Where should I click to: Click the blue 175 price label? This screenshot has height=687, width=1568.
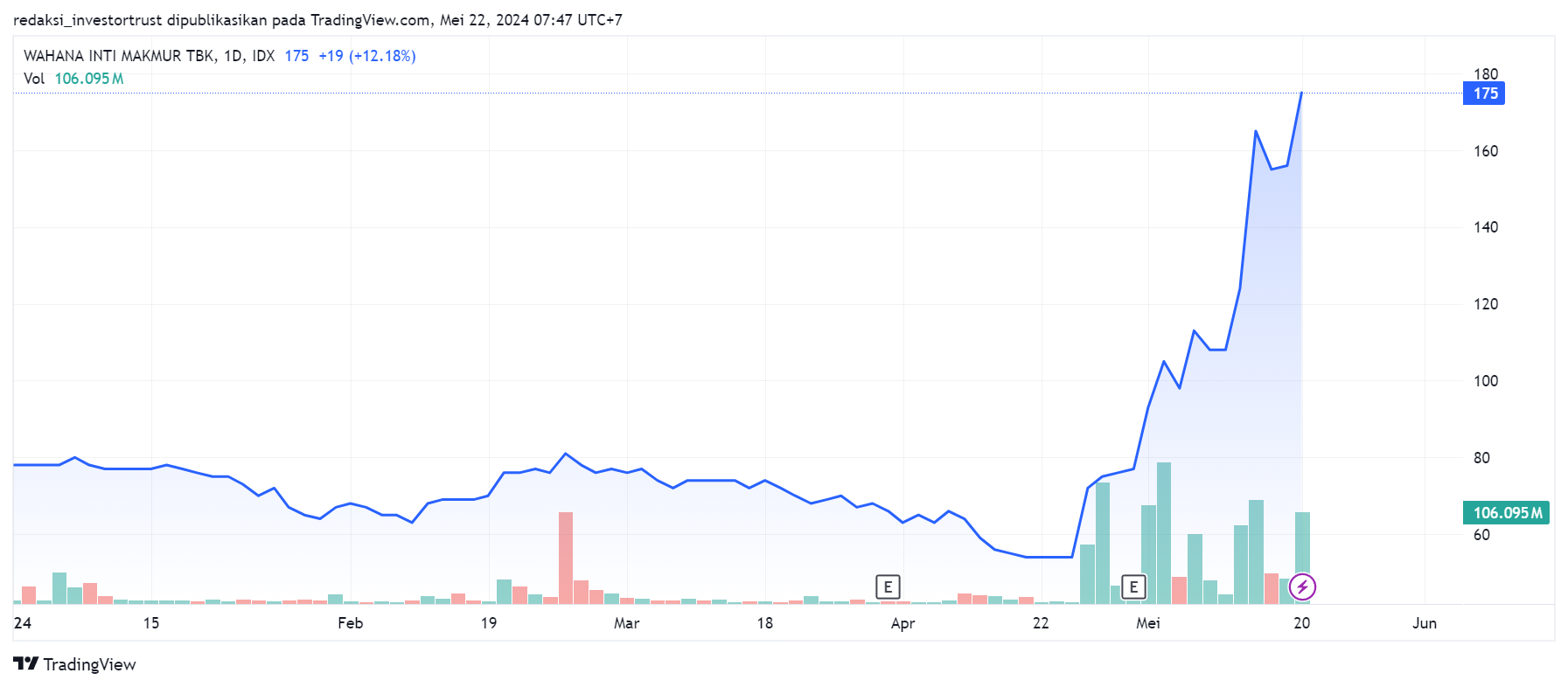click(1484, 94)
